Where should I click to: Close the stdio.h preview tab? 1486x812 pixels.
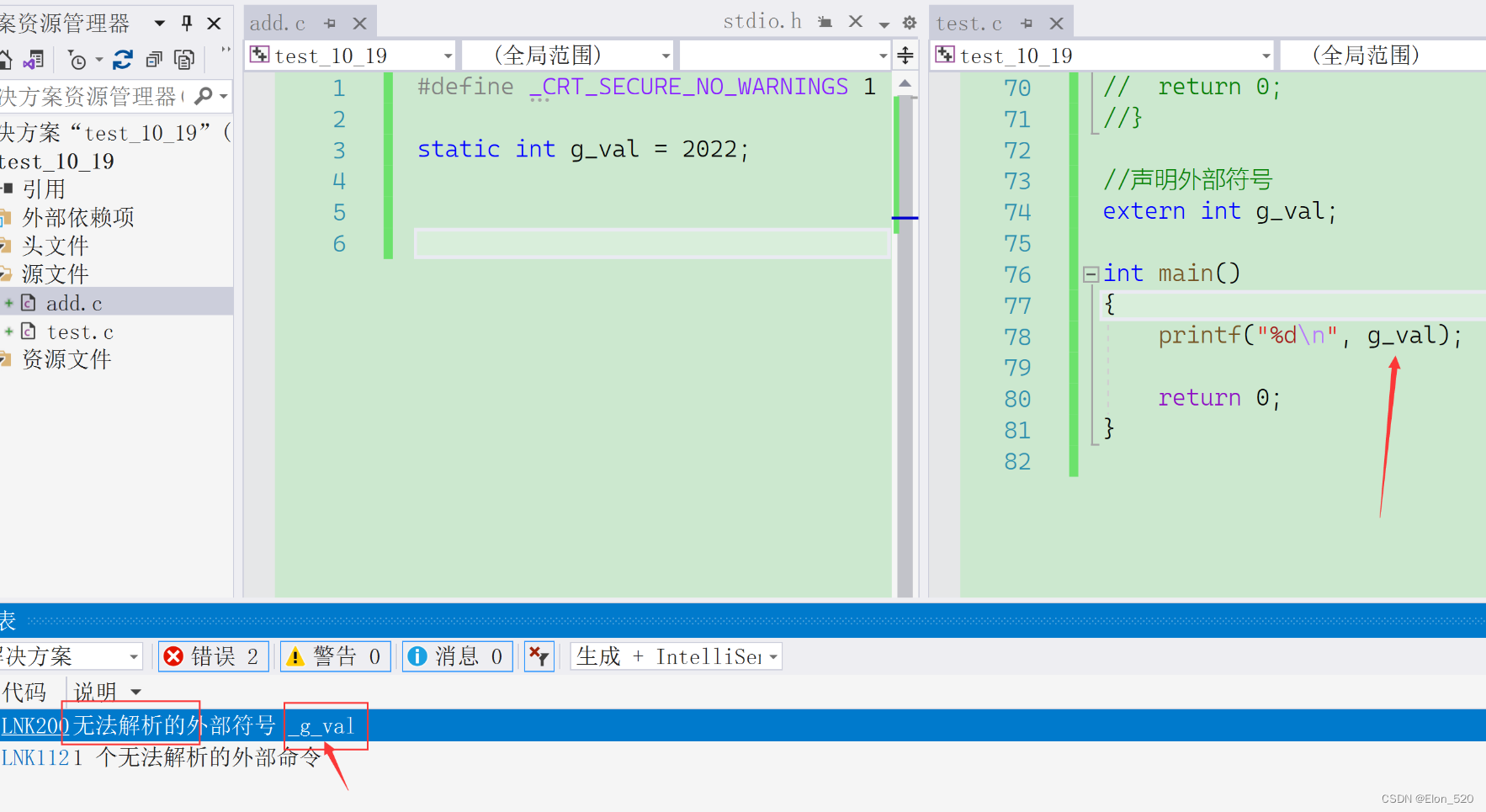tap(856, 21)
